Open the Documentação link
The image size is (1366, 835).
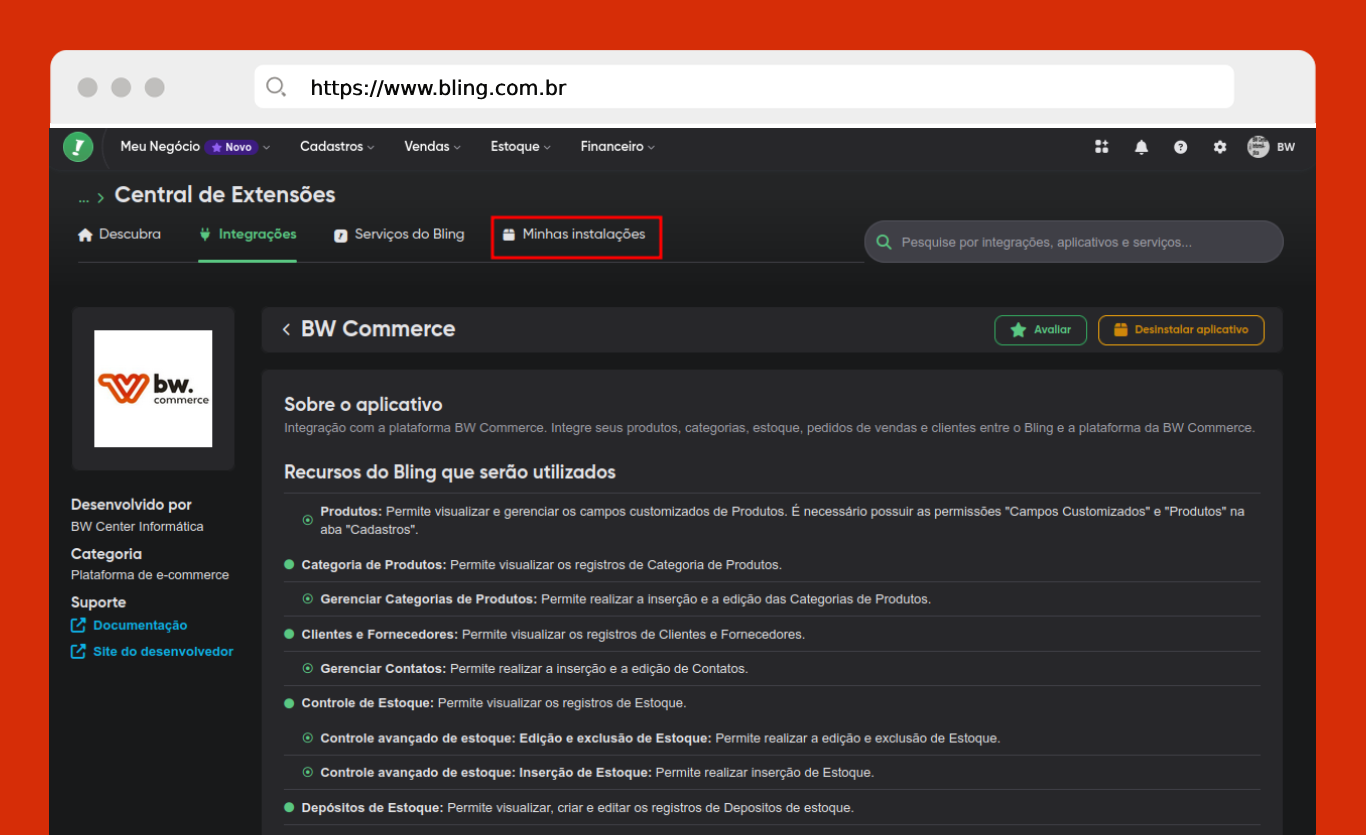[x=140, y=625]
